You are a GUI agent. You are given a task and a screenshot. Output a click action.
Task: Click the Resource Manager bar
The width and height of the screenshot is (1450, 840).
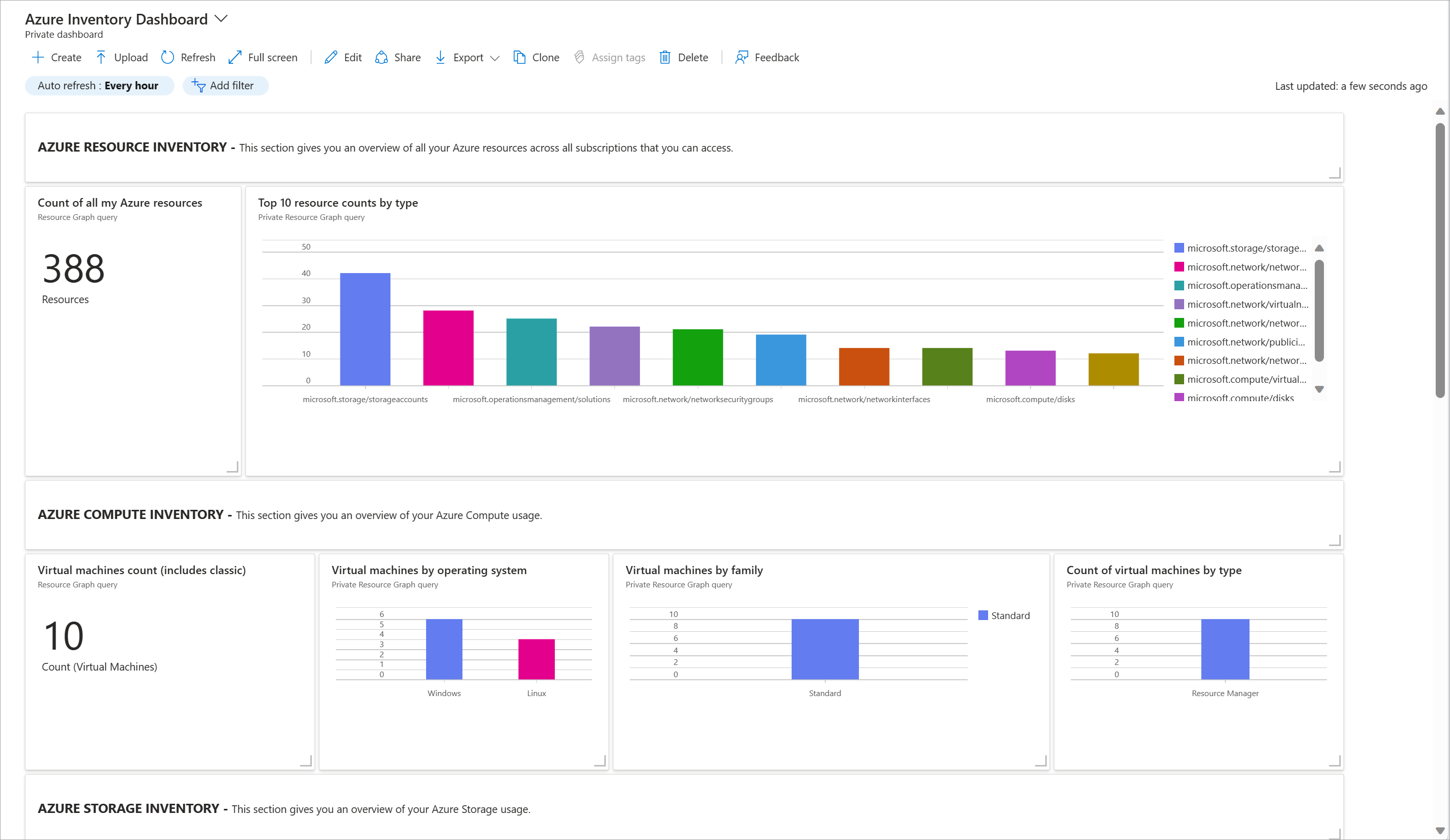coord(1225,650)
